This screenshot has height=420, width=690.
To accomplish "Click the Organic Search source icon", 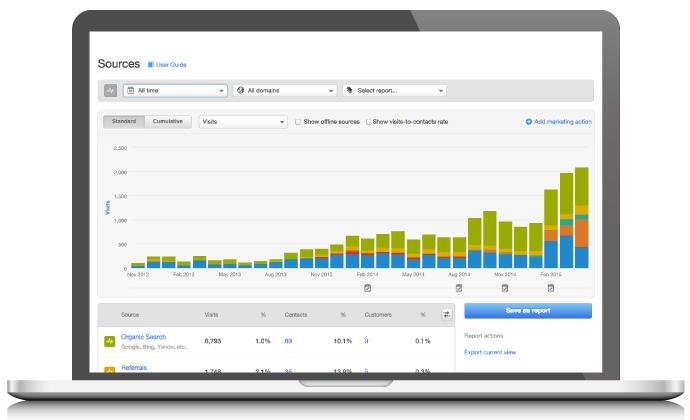I will coord(110,341).
